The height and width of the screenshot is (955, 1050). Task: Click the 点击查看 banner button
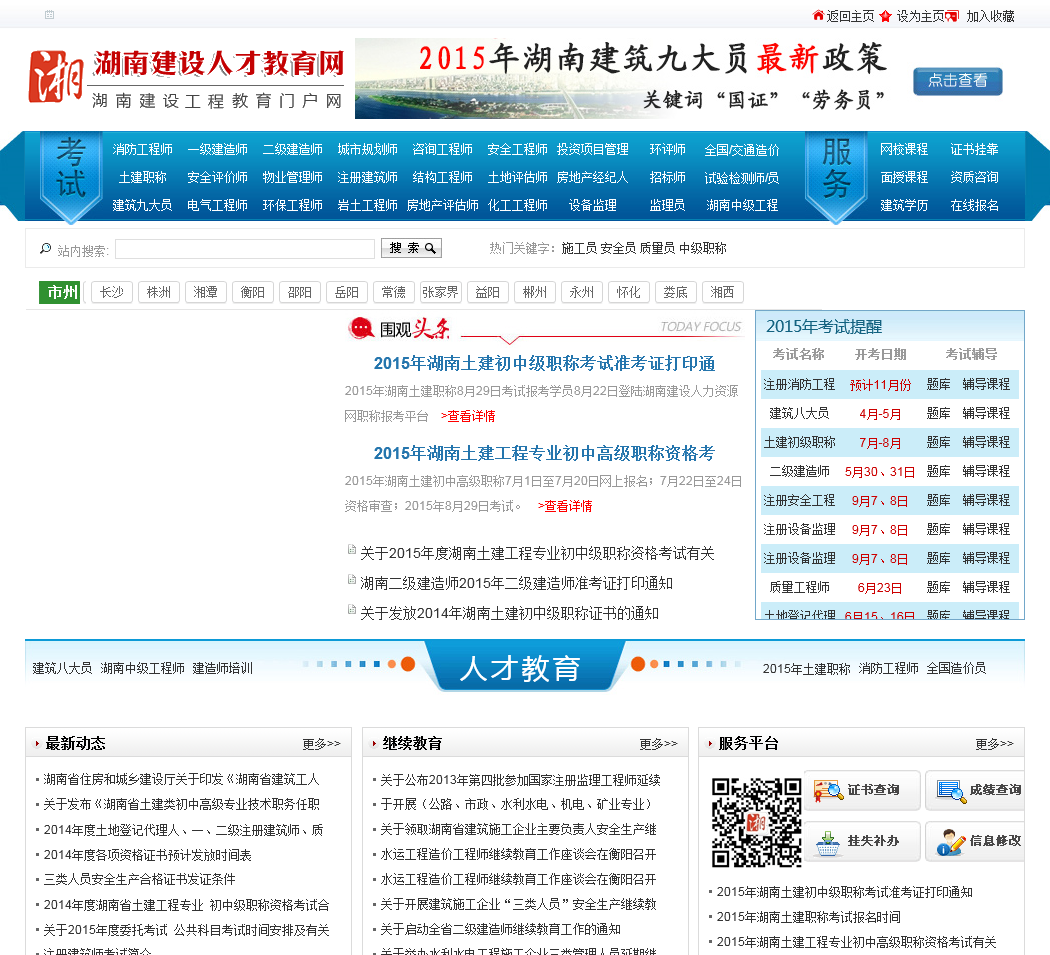point(958,81)
